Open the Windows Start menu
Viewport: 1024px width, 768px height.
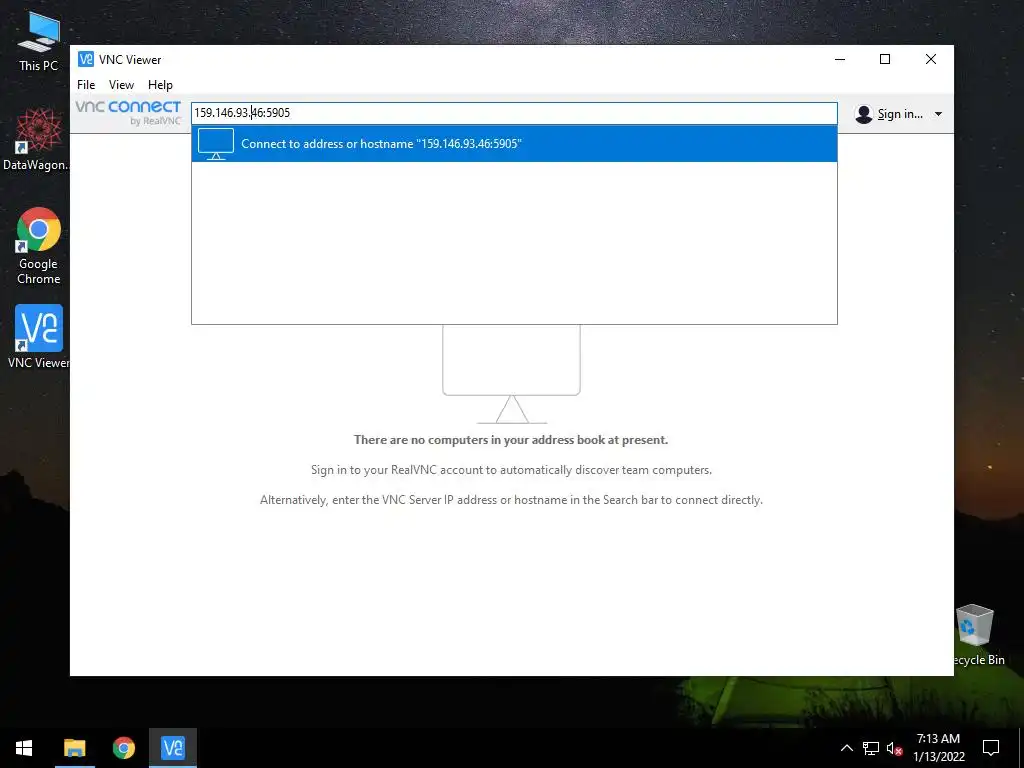coord(24,748)
